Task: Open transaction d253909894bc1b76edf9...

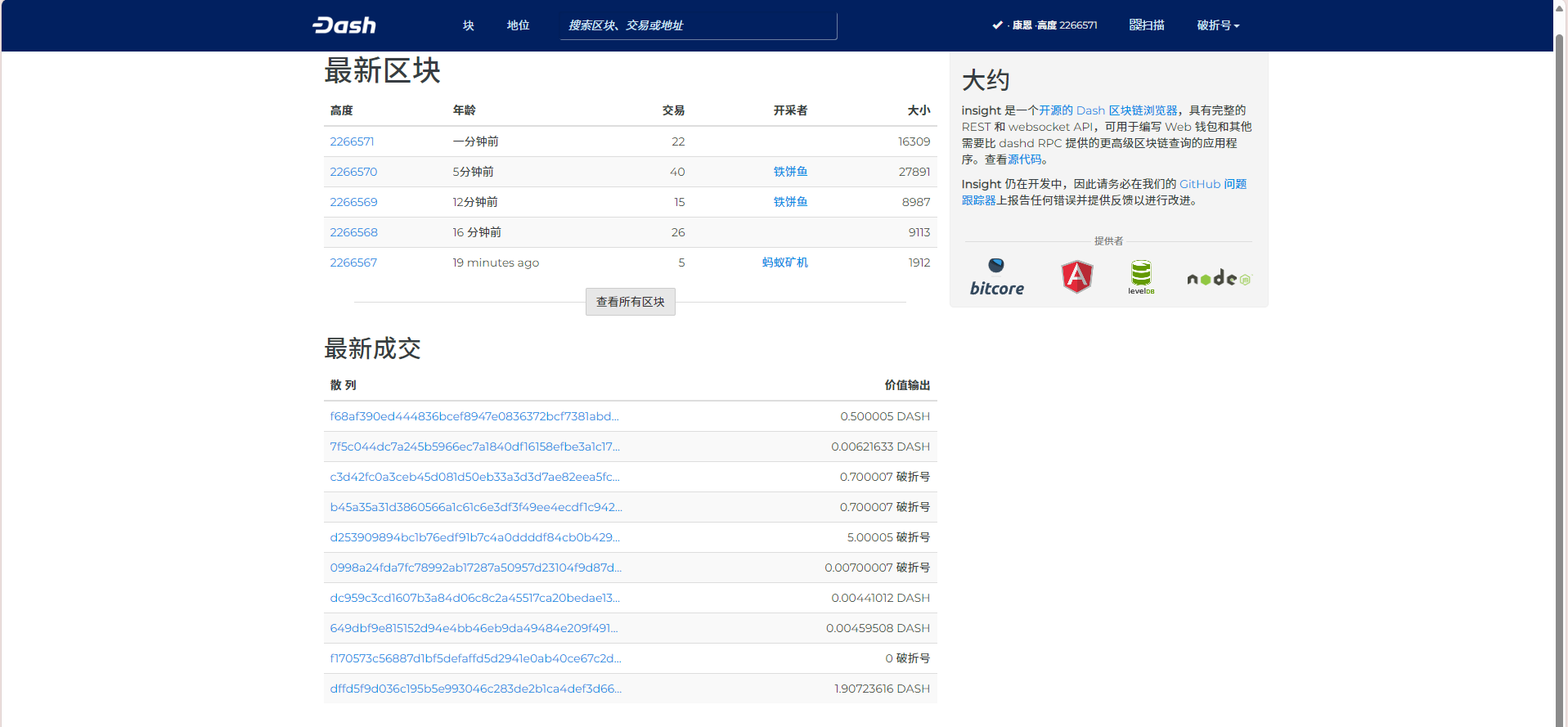Action: coord(475,537)
